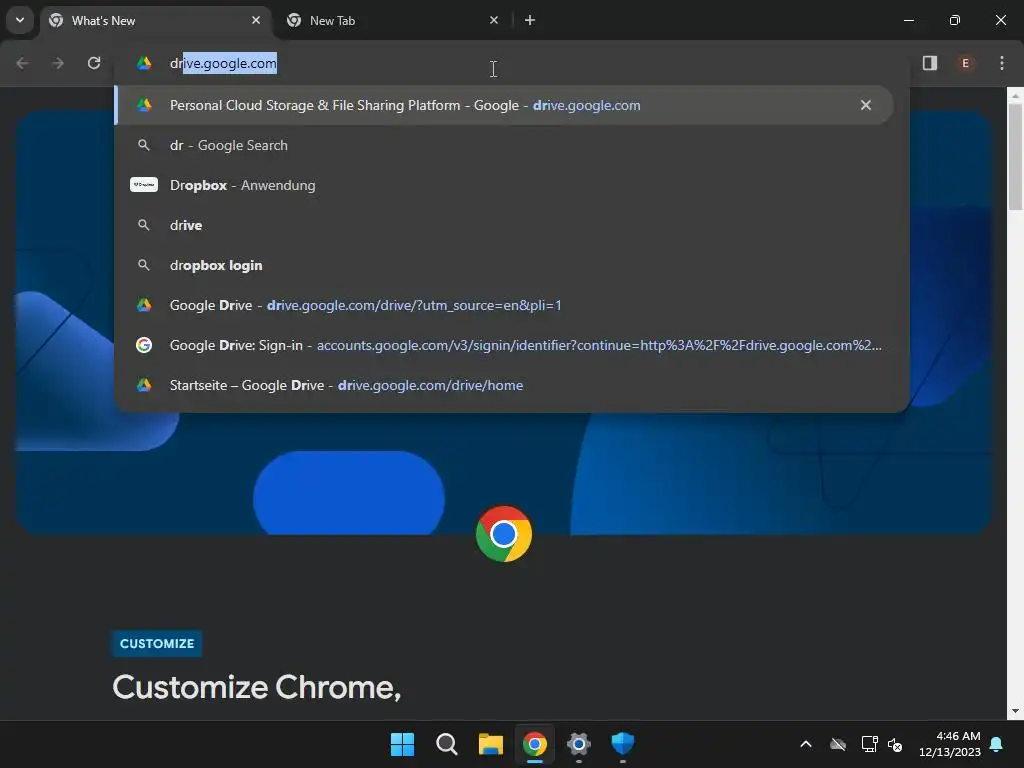Switch to the New Tab tab
Image resolution: width=1024 pixels, height=768 pixels.
point(394,20)
